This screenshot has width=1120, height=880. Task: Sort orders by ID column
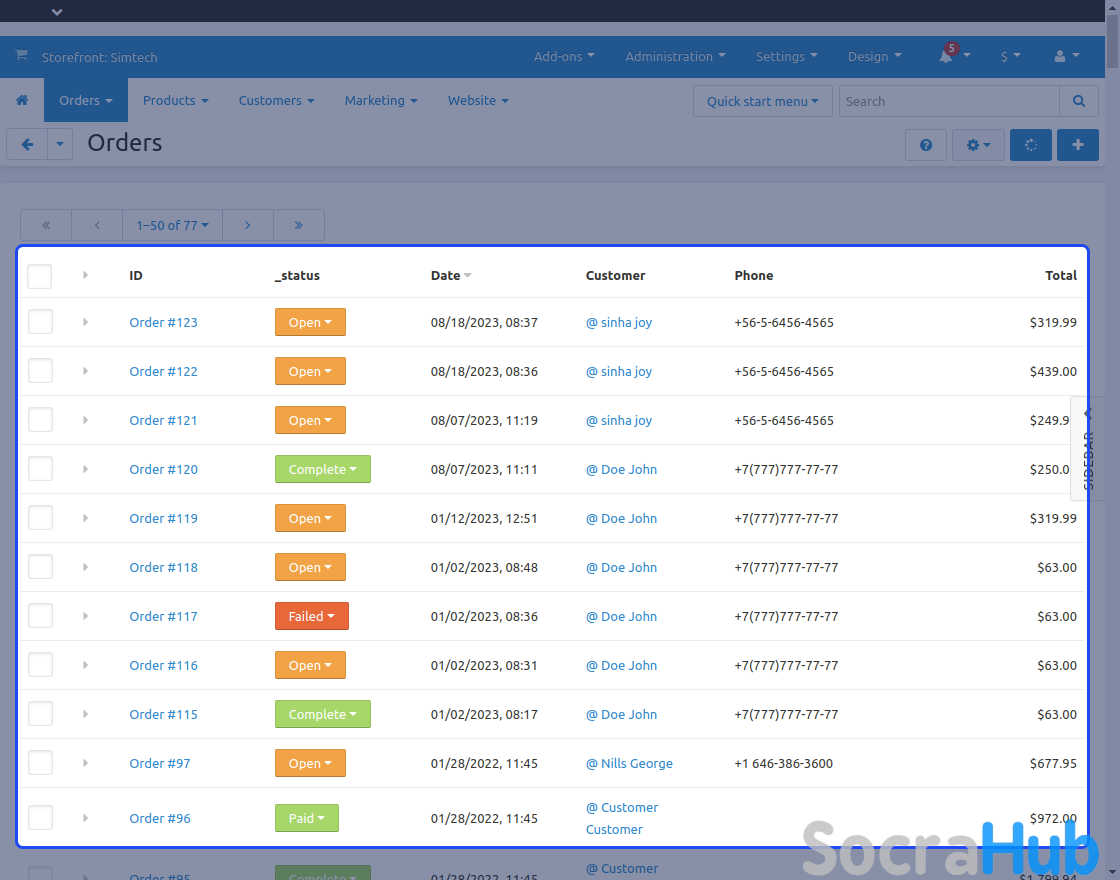coord(136,276)
